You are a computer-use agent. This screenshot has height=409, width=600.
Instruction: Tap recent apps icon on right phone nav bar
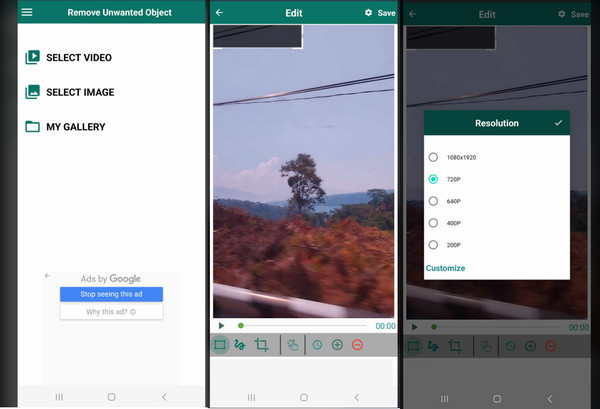click(x=445, y=399)
